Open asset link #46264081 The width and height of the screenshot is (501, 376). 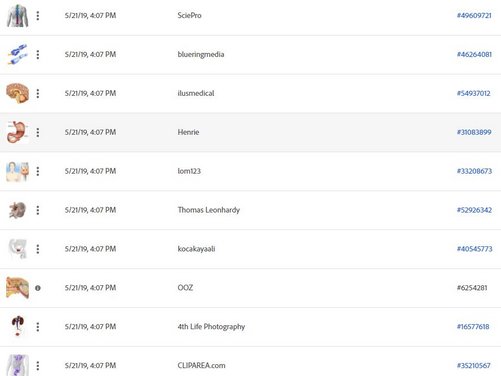(474, 54)
